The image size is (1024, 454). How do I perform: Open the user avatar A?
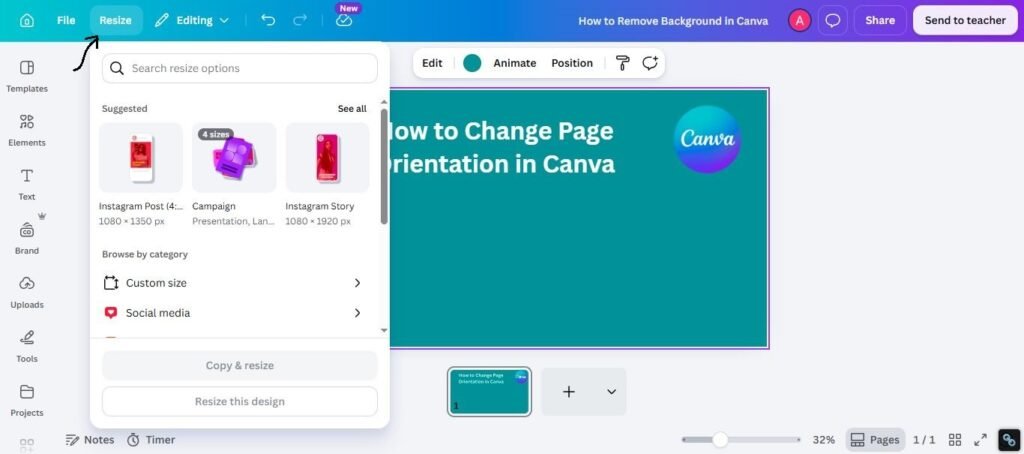[799, 20]
